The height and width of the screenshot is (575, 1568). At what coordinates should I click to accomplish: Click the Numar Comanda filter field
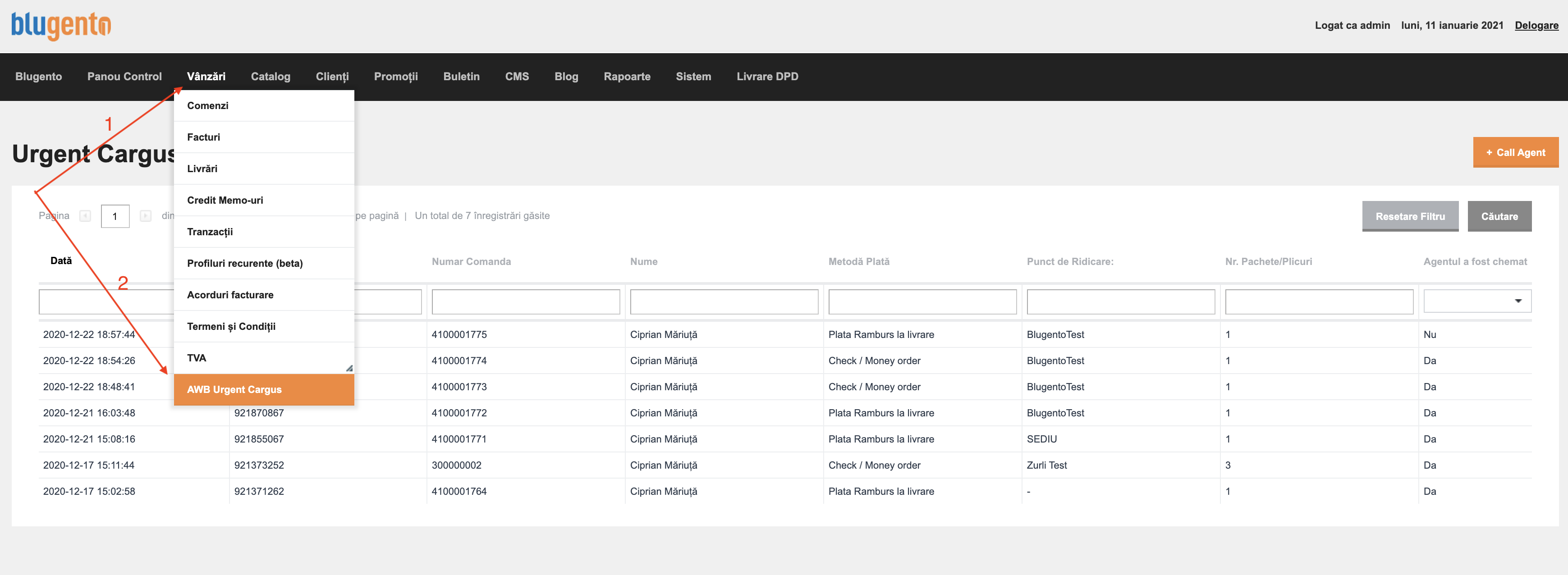click(x=525, y=302)
